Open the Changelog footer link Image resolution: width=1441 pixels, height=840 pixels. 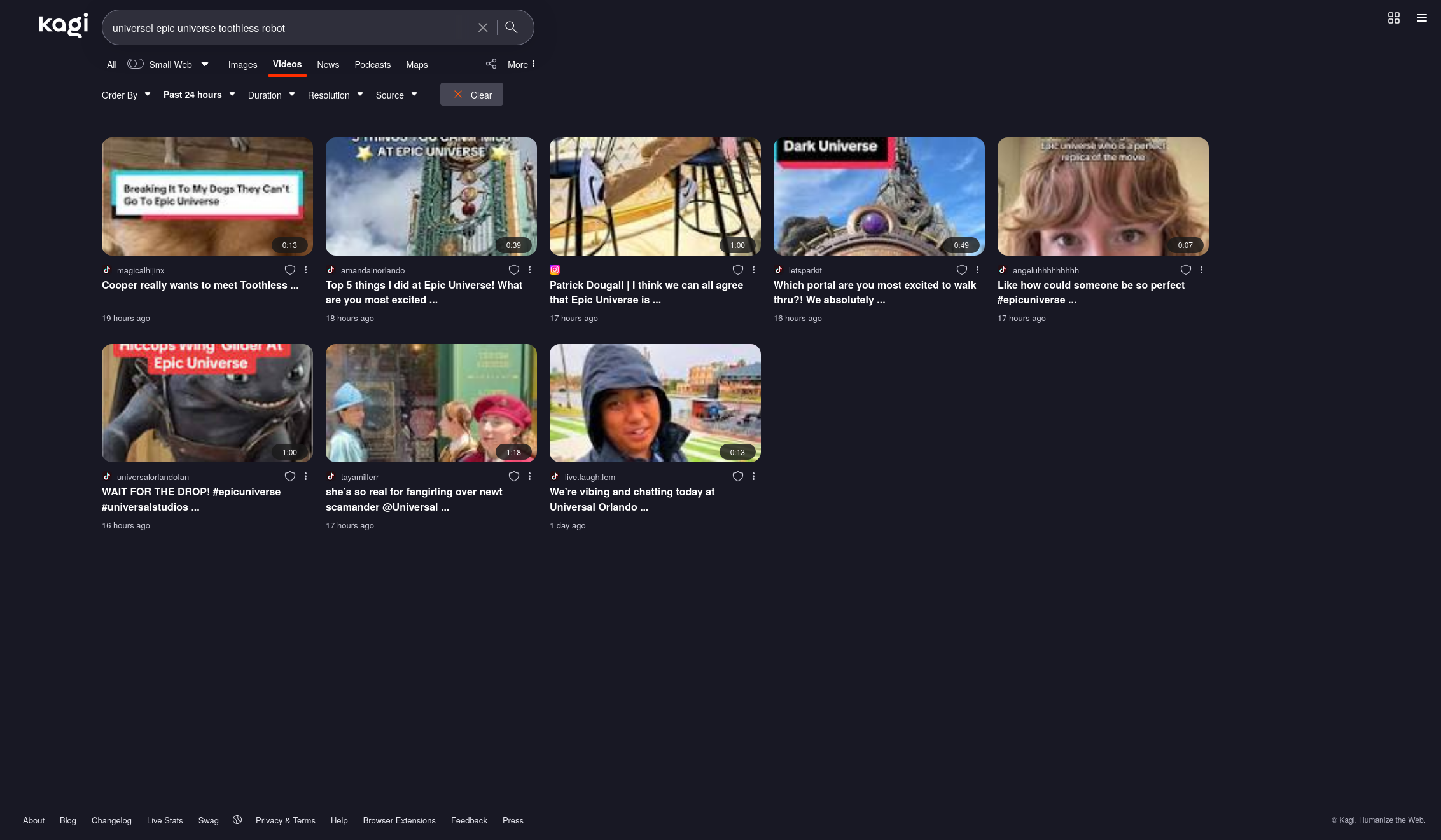(111, 820)
